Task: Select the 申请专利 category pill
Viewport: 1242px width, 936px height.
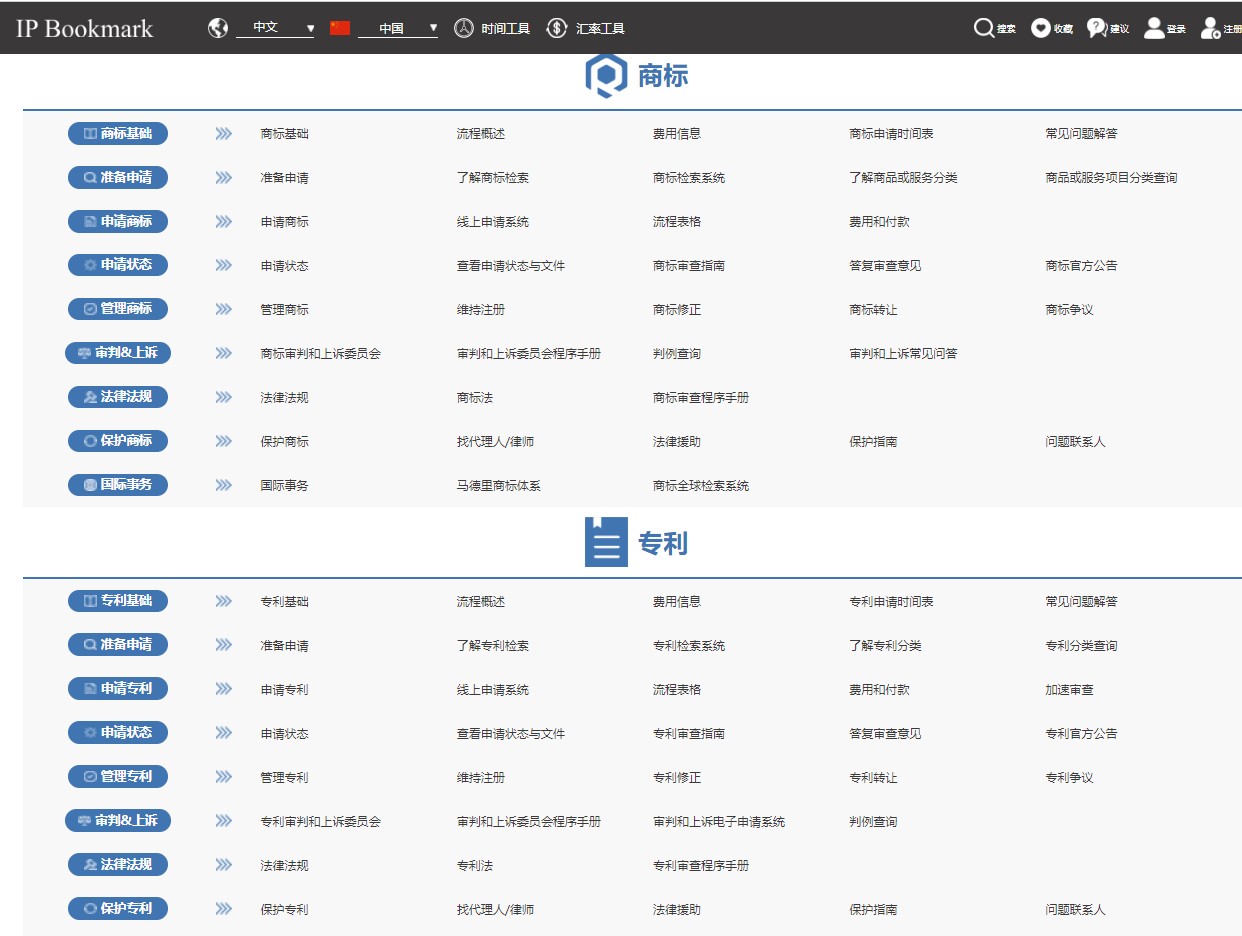Action: coord(118,689)
